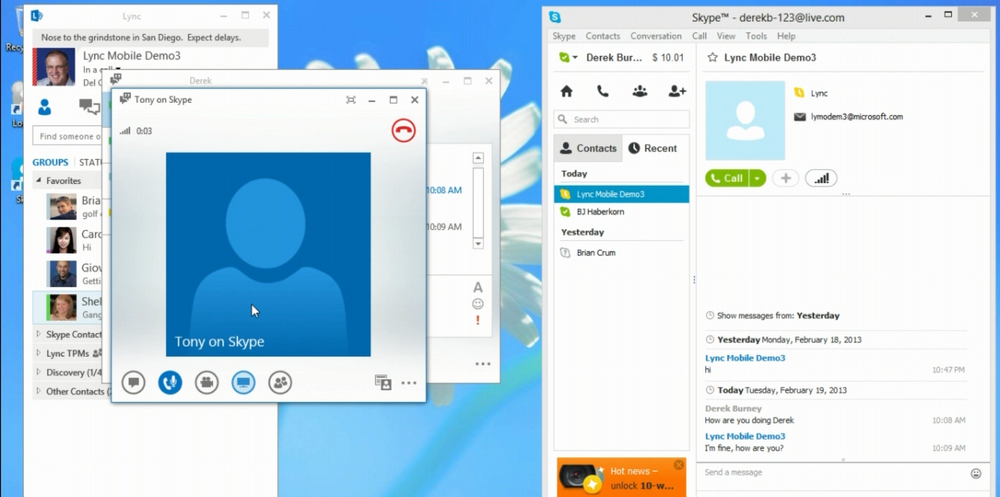Open the present screen monitor button
1000x497 pixels.
[x=244, y=382]
